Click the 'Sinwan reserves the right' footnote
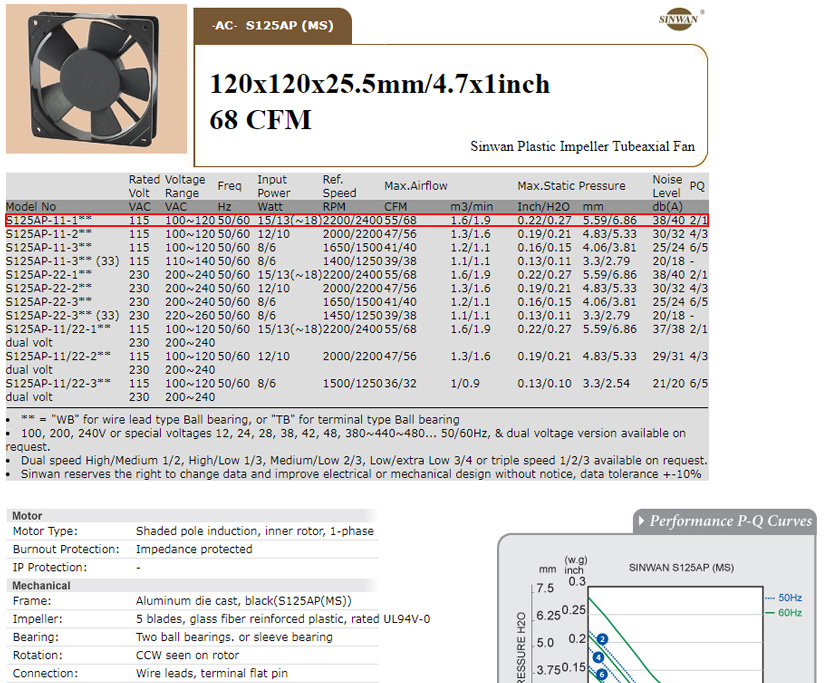The image size is (830, 683). pos(361,474)
